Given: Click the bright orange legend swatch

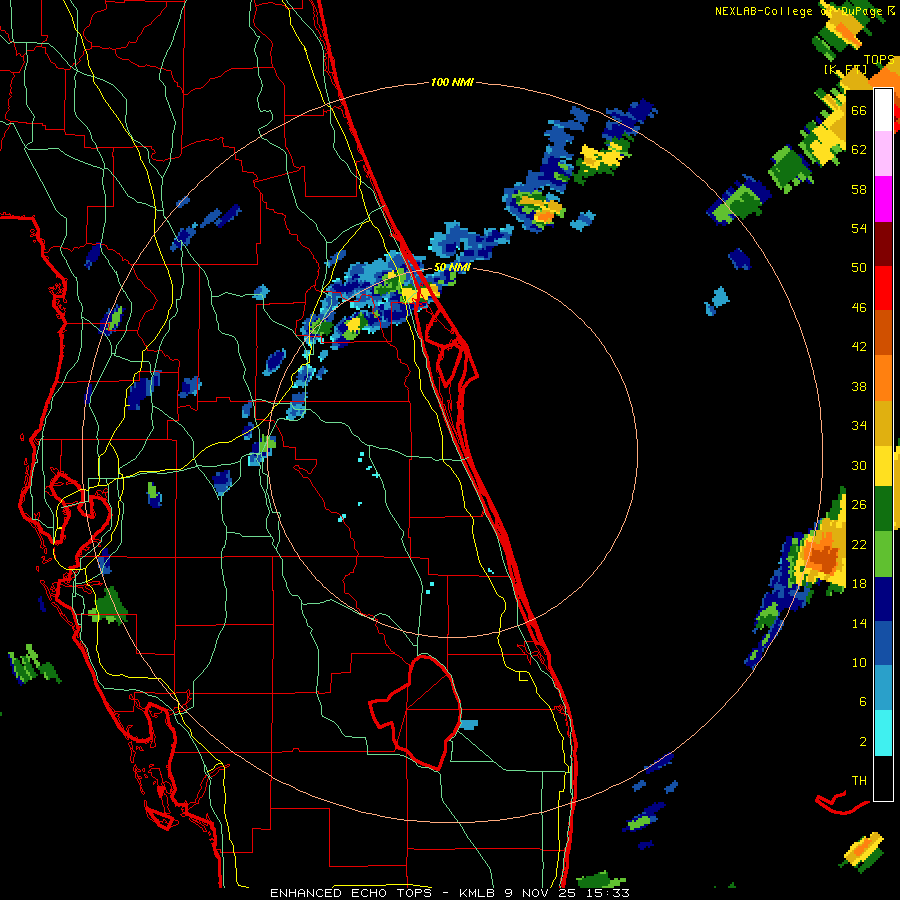Looking at the screenshot, I should tap(883, 378).
